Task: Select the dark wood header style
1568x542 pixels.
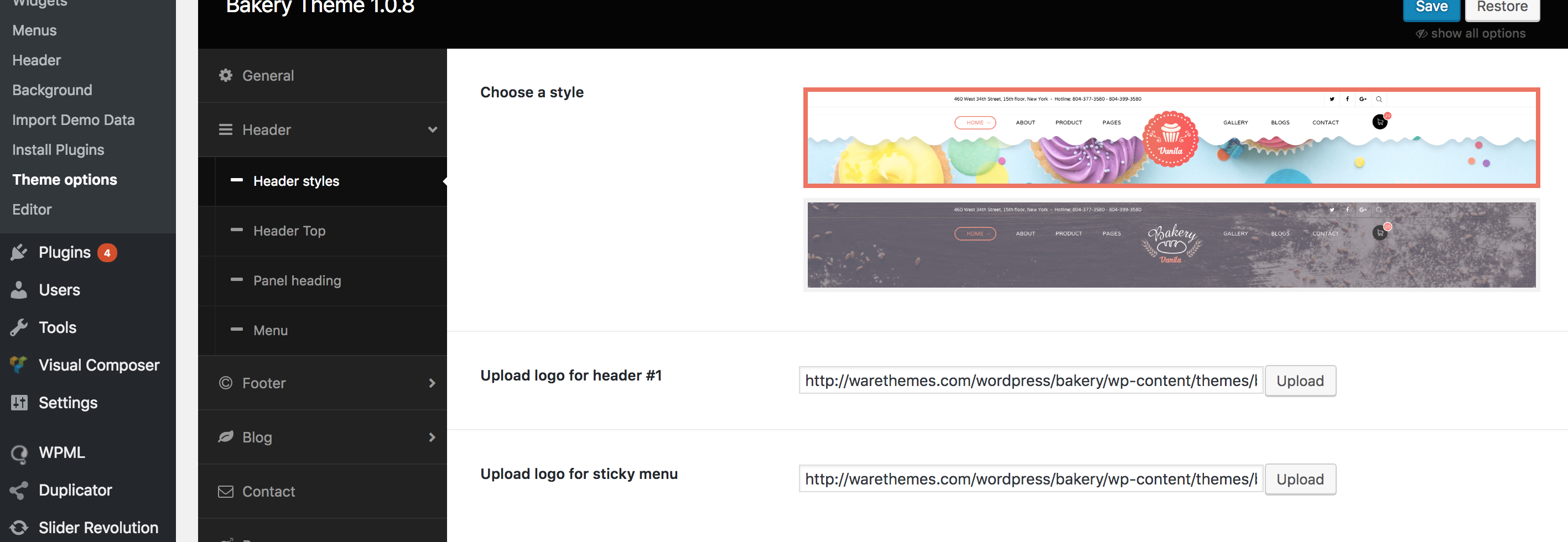Action: pos(1171,245)
